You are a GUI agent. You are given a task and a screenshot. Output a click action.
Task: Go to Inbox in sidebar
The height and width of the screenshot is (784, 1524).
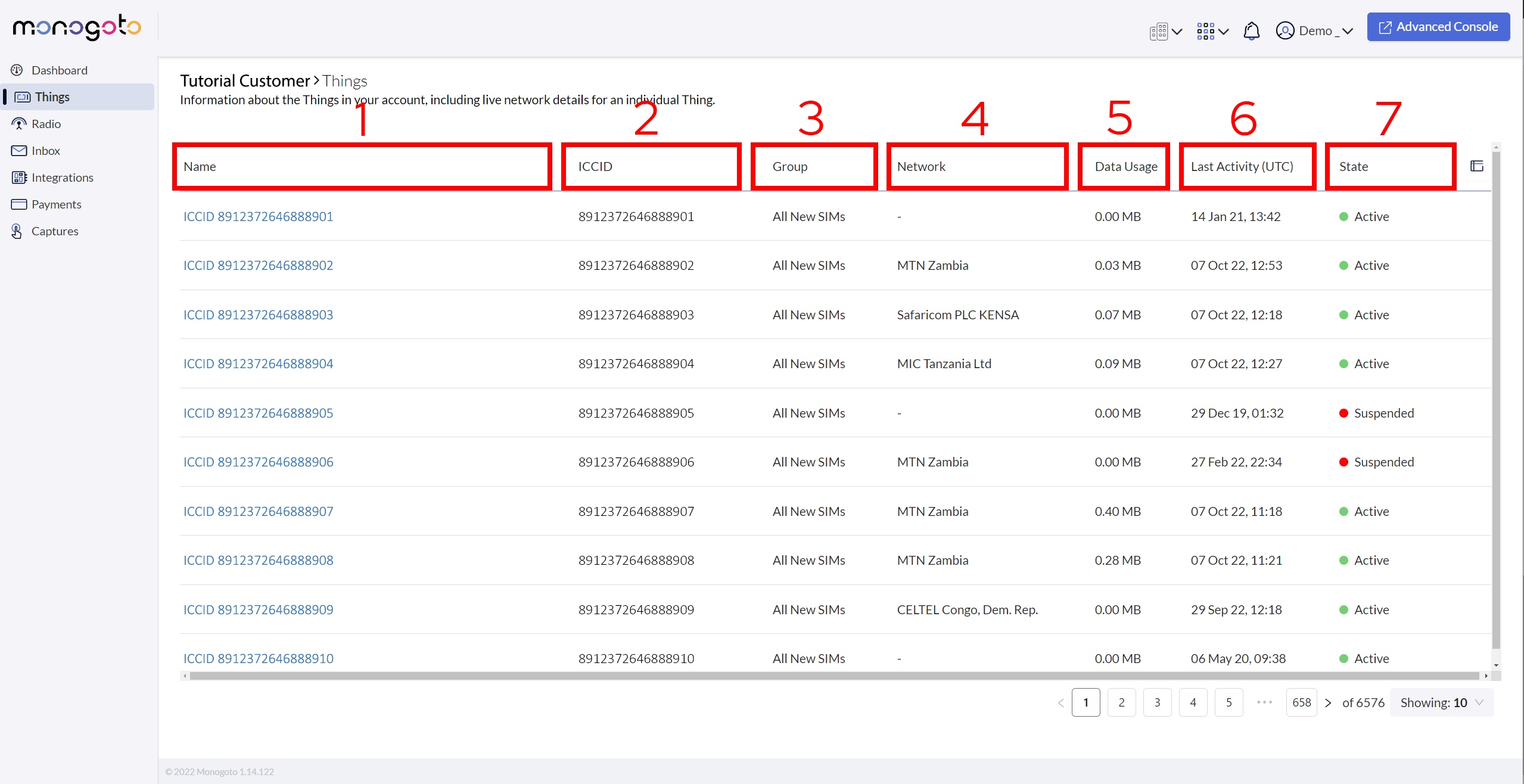(x=36, y=151)
